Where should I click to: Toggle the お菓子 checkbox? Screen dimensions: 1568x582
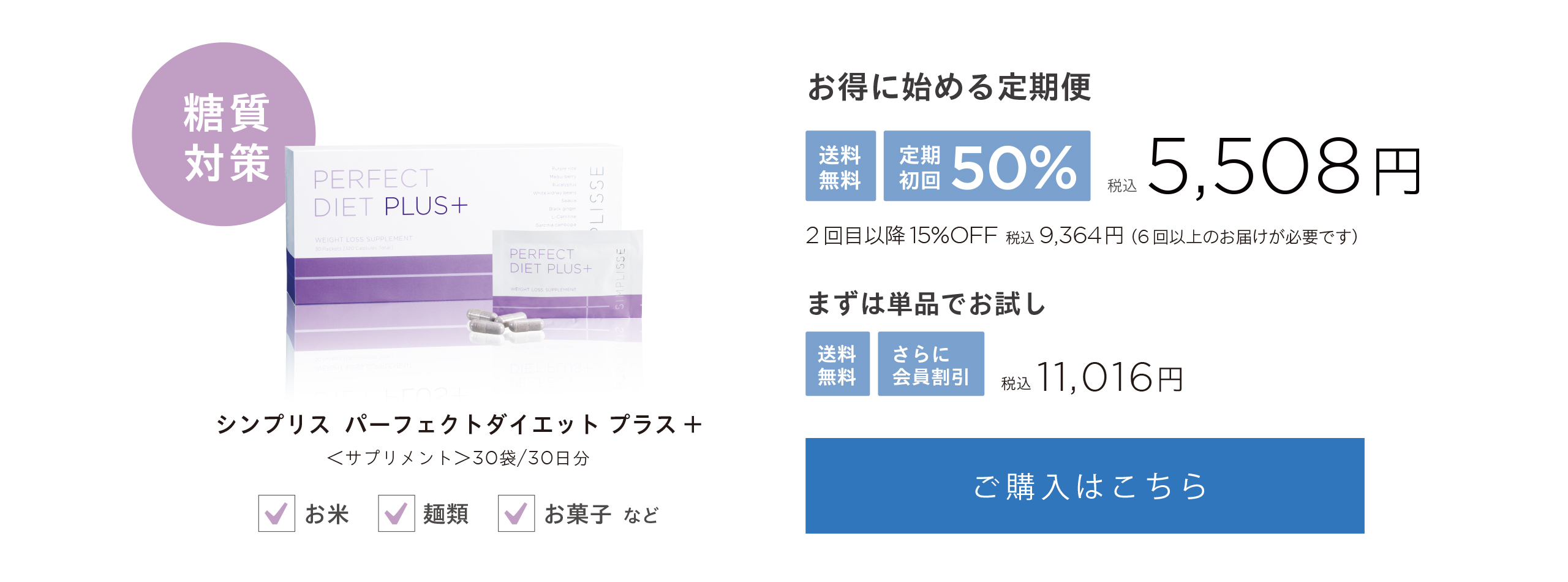[516, 513]
